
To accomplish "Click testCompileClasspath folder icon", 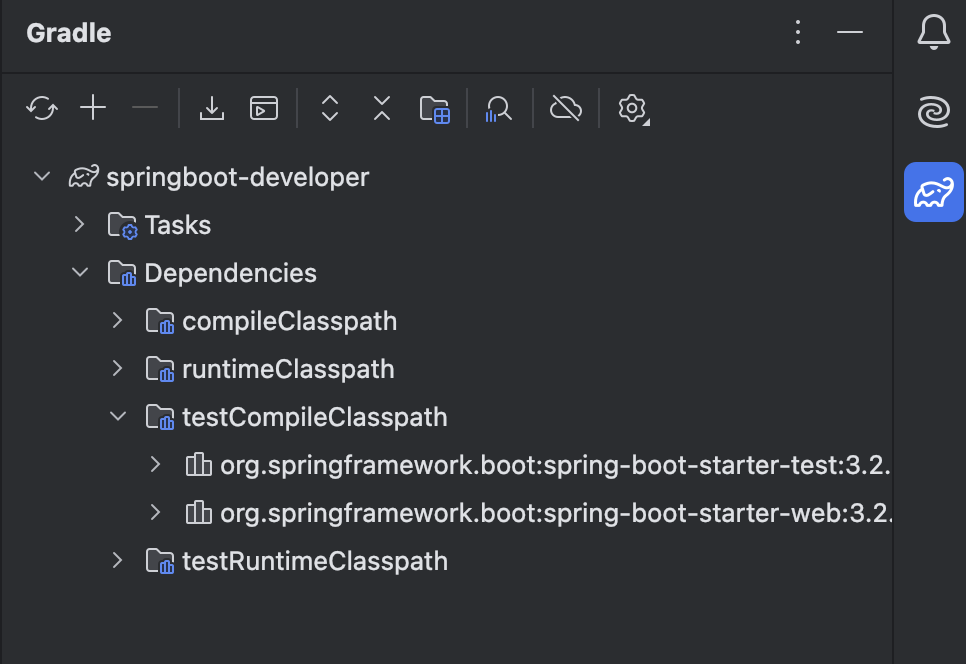I will [x=160, y=417].
